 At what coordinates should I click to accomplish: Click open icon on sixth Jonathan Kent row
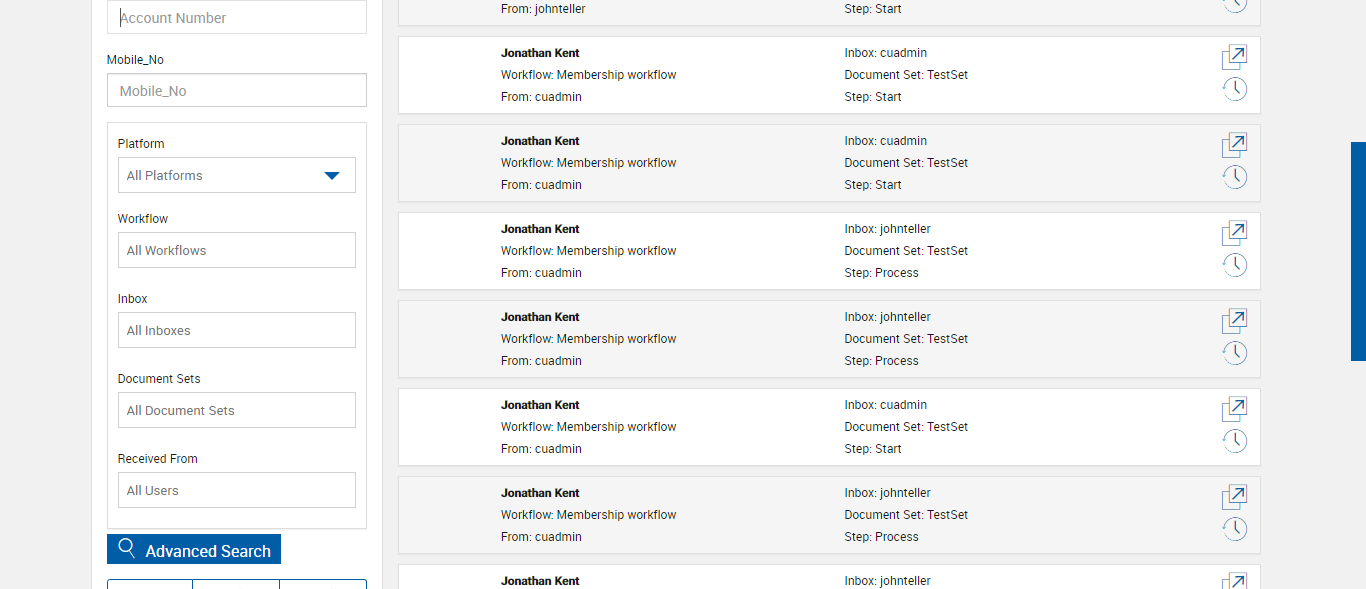pos(1234,497)
